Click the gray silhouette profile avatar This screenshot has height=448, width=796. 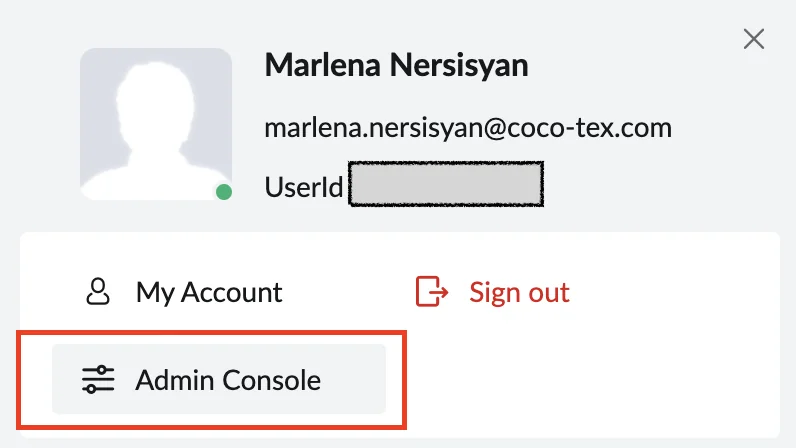pos(156,124)
